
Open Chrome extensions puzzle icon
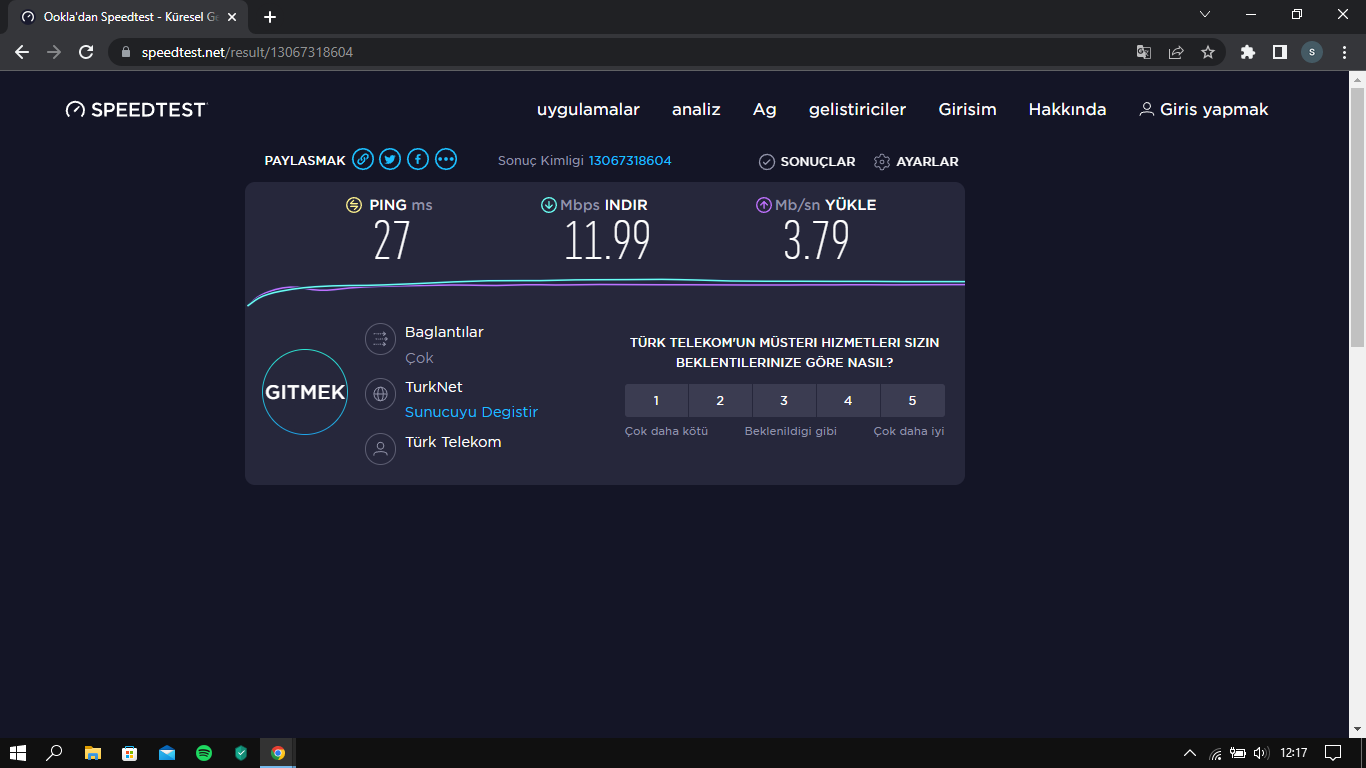[1247, 52]
